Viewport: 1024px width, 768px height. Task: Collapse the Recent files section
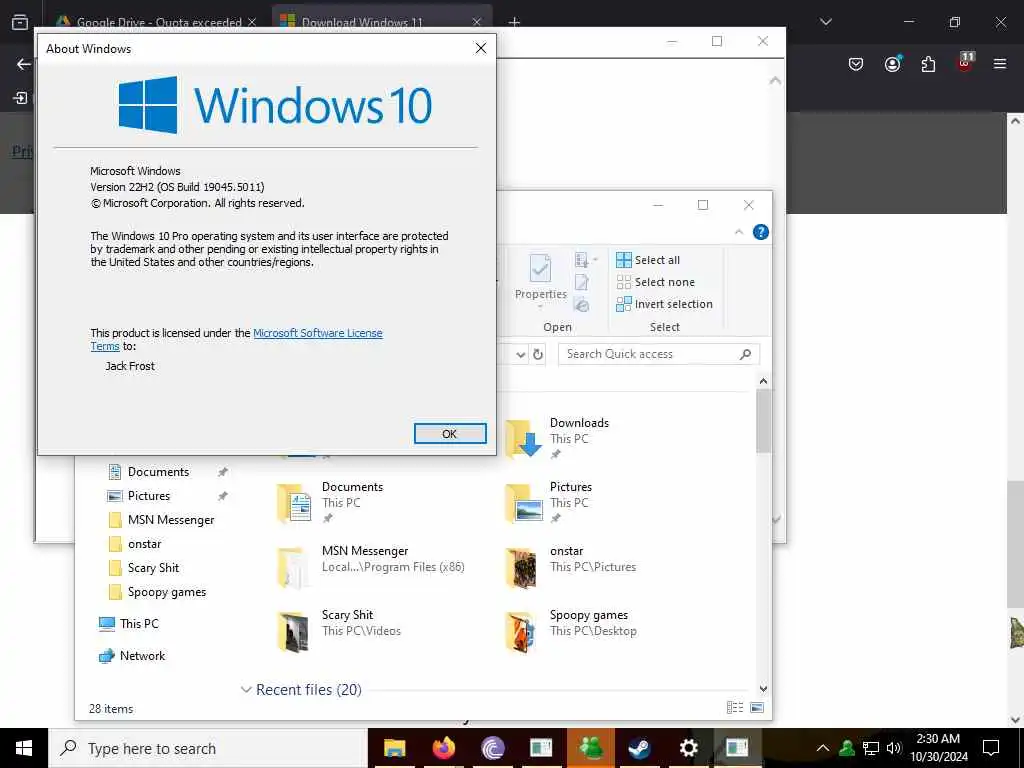pyautogui.click(x=246, y=690)
